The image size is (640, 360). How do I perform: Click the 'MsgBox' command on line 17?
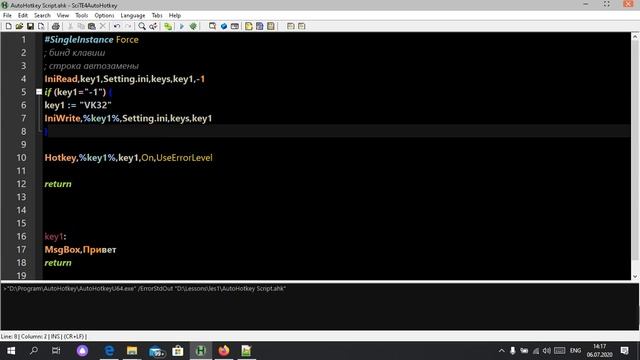click(x=62, y=249)
